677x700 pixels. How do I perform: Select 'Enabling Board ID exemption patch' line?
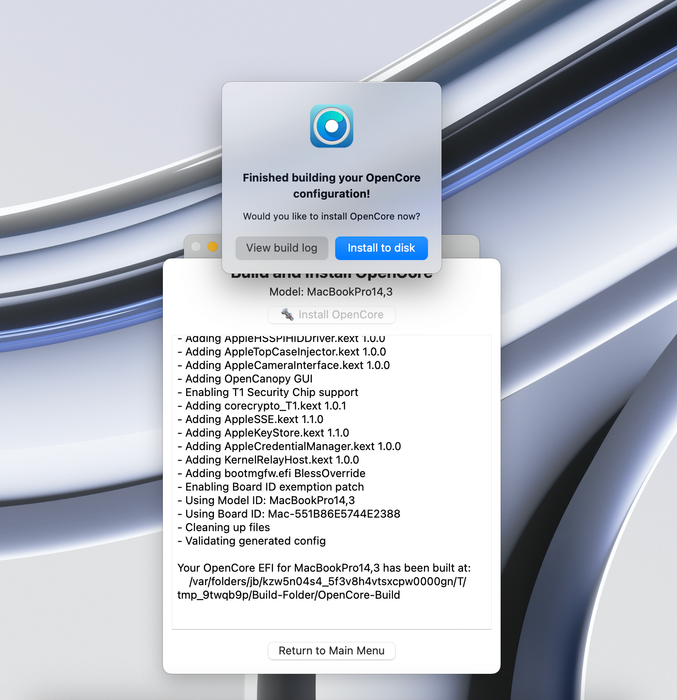click(x=271, y=487)
